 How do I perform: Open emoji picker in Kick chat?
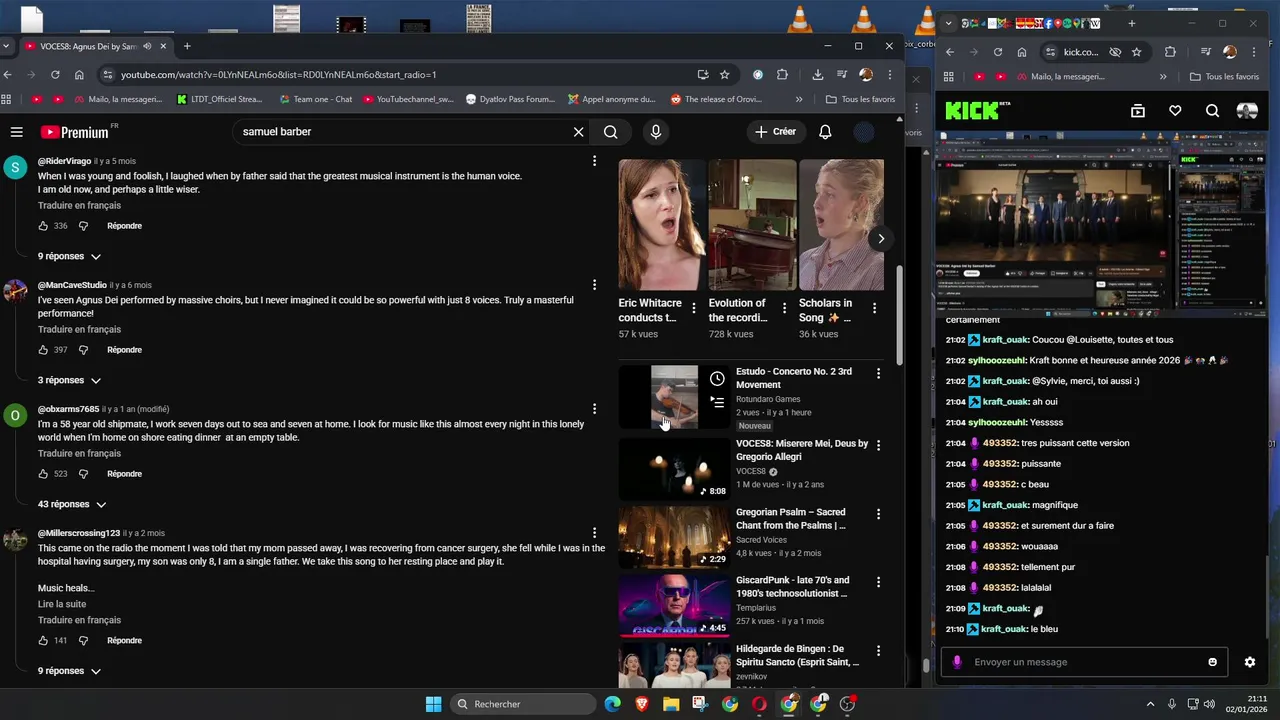(x=1213, y=662)
